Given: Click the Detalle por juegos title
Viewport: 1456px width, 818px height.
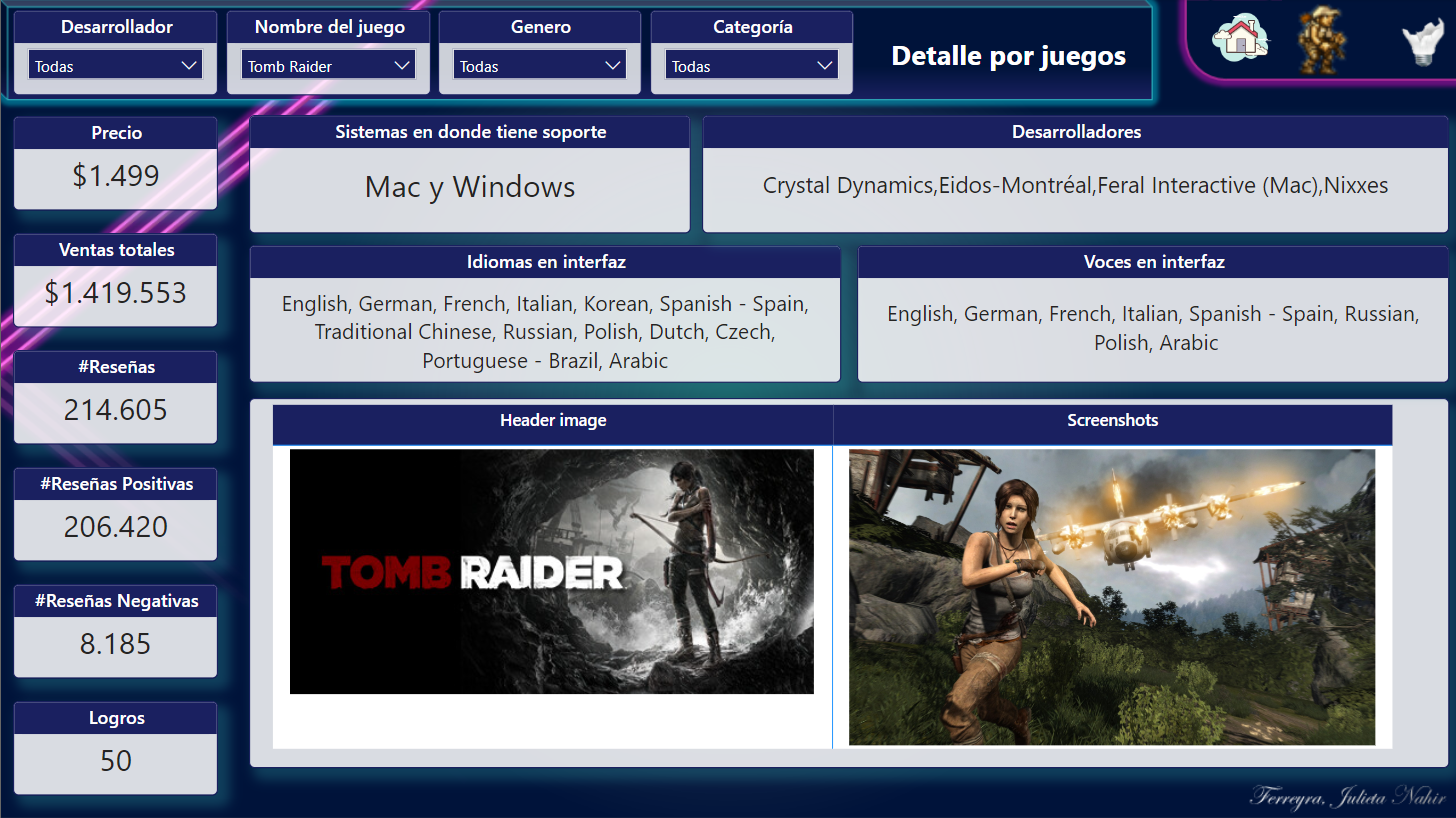Looking at the screenshot, I should point(1009,56).
